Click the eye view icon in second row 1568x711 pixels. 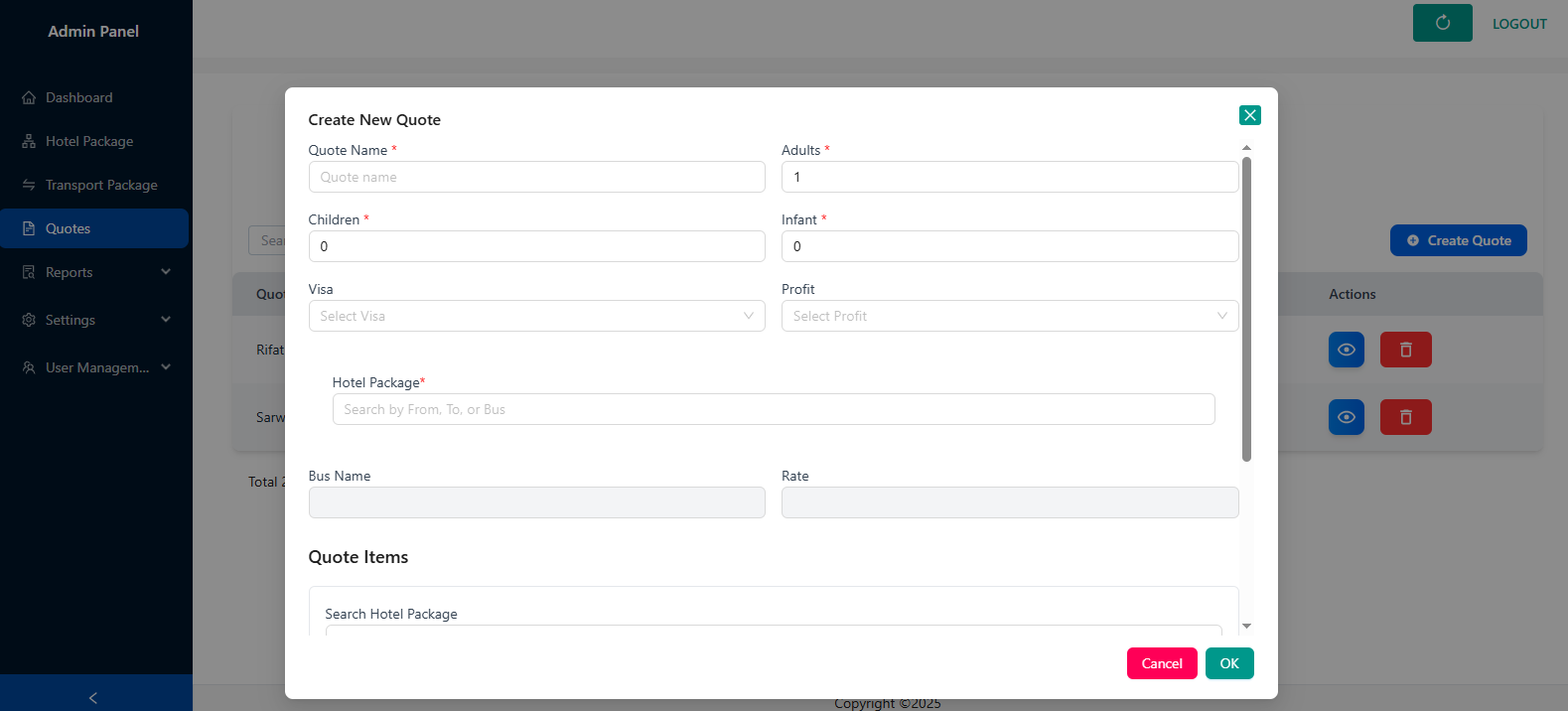[x=1346, y=417]
